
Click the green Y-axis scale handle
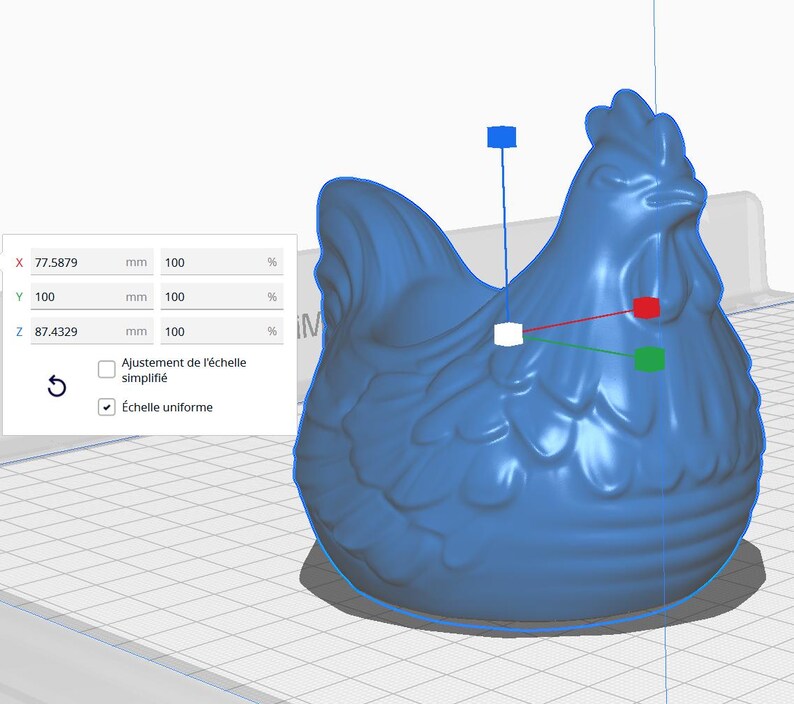(x=649, y=359)
